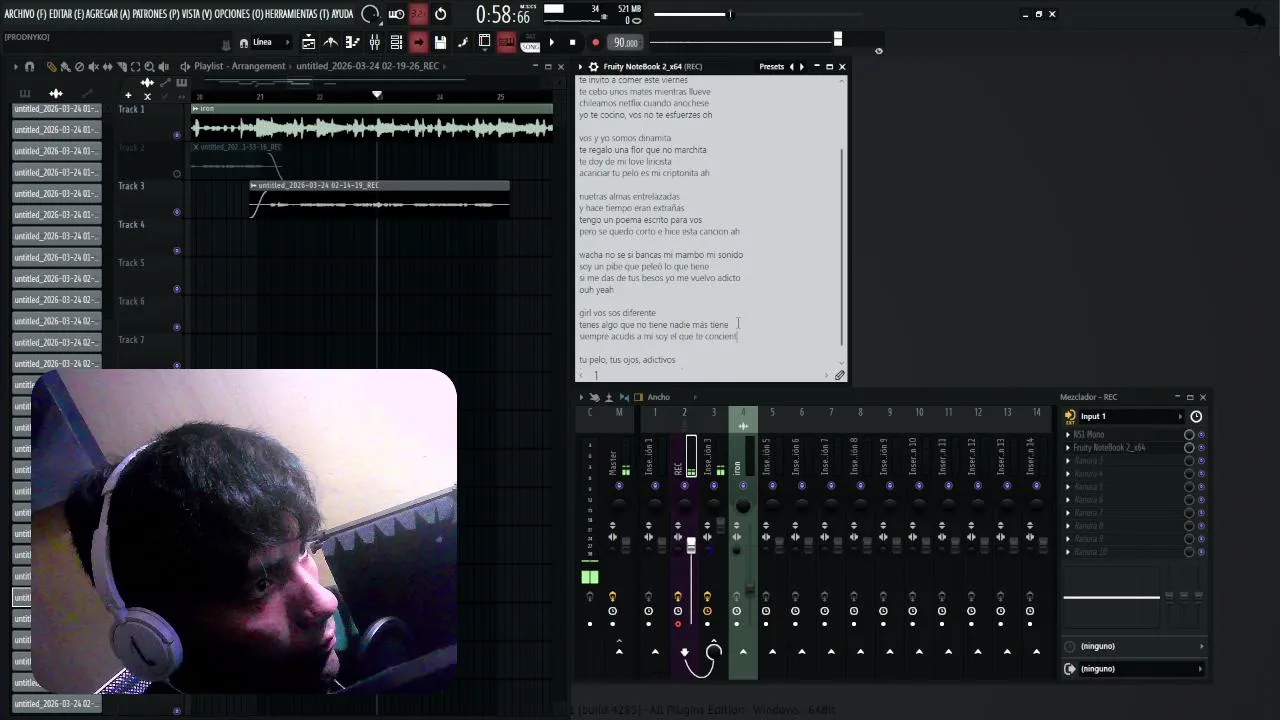Adjust the master pitch slider below volume
The height and width of the screenshot is (720, 1280).
[746, 40]
